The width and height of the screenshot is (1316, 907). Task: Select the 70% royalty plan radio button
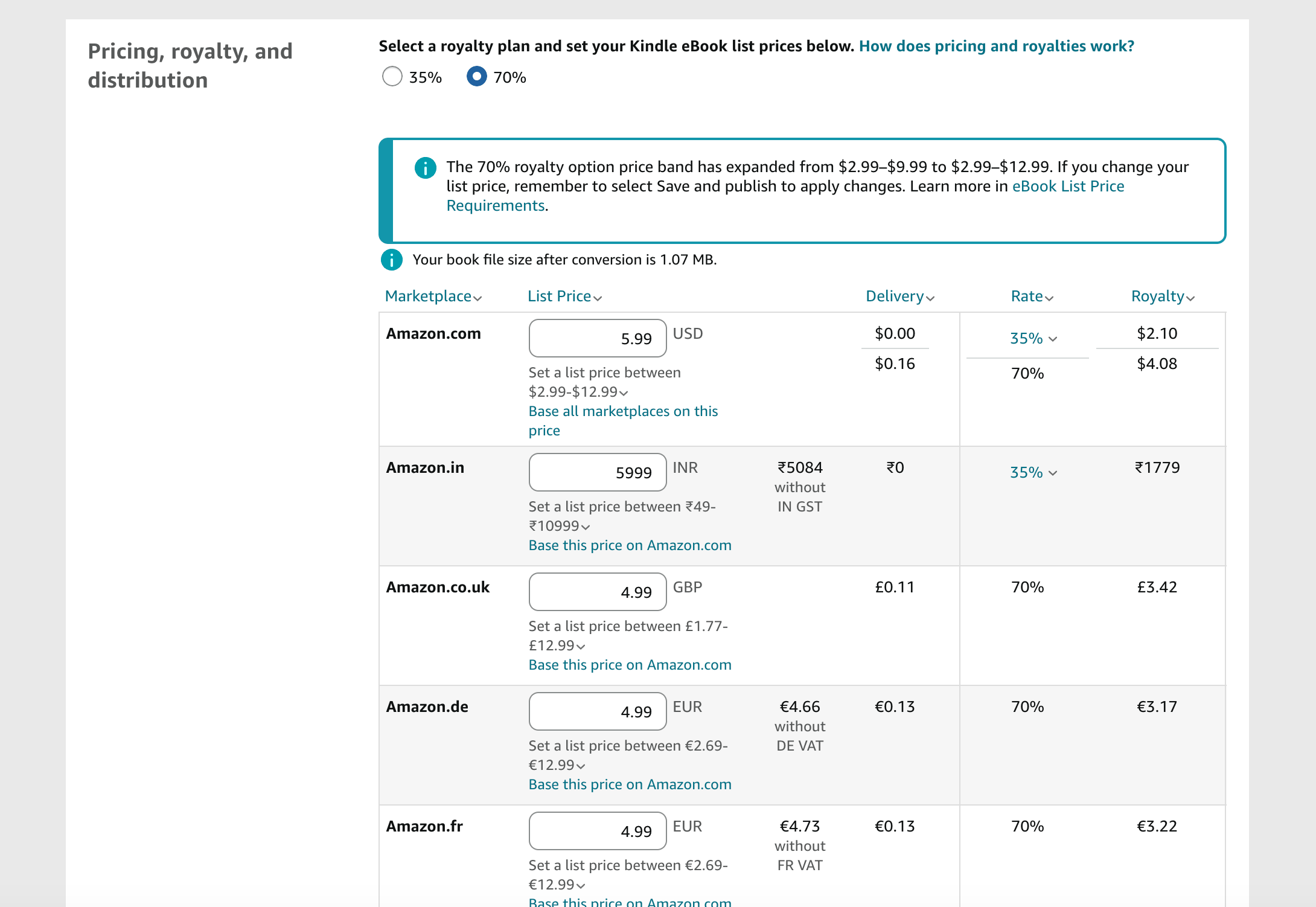[477, 77]
